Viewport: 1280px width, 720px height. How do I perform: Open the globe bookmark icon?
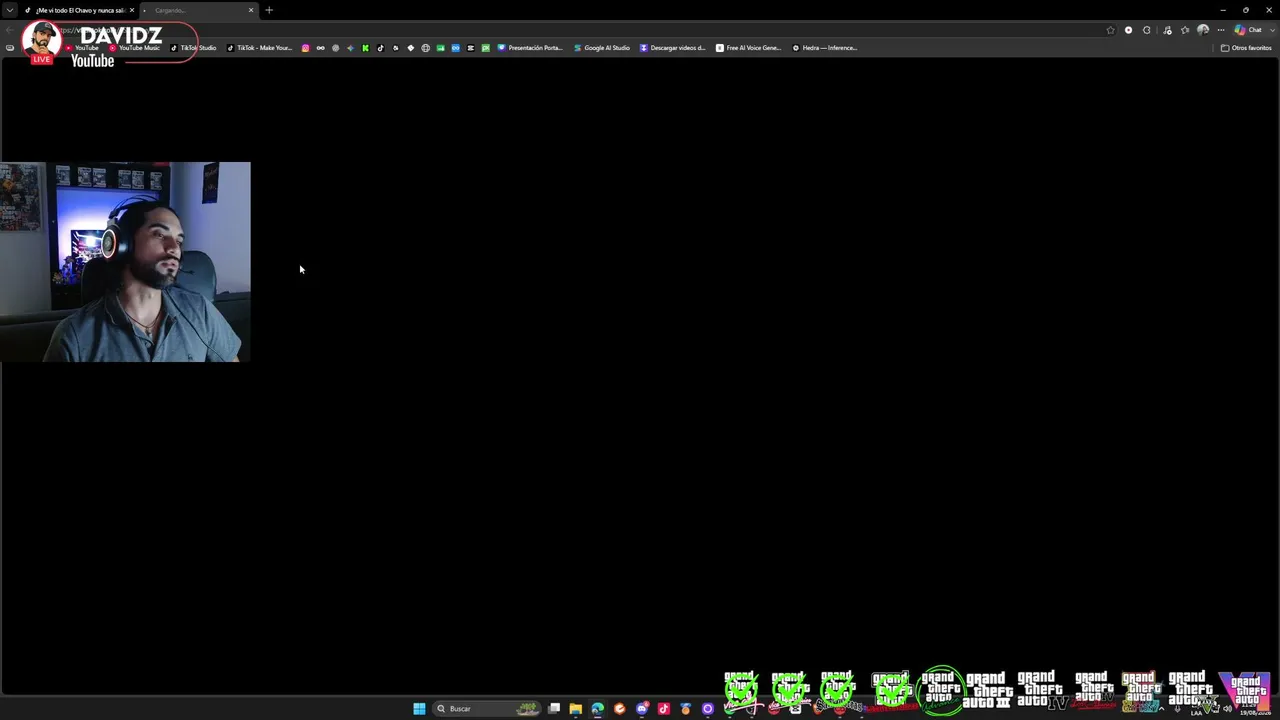click(425, 48)
